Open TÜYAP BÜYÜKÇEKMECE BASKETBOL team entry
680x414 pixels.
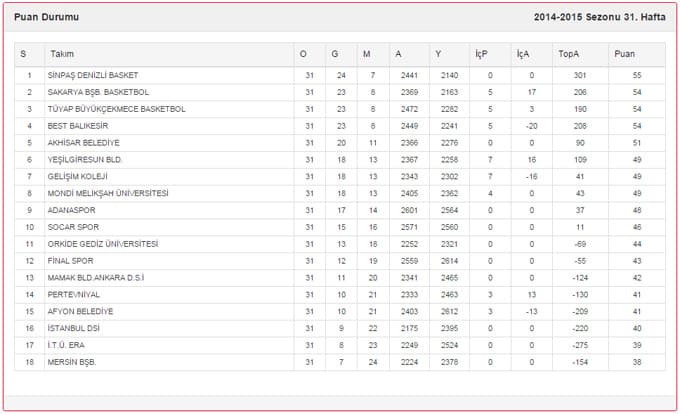pos(116,109)
